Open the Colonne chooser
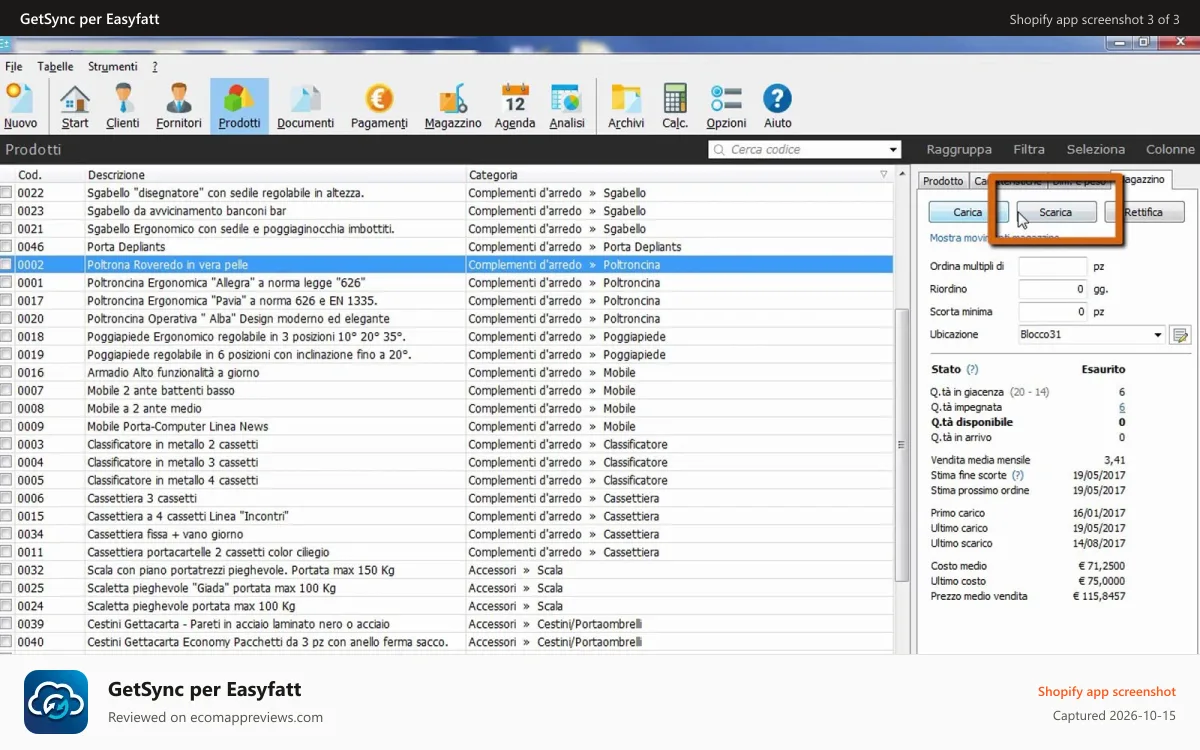The width and height of the screenshot is (1200, 750). coord(1170,149)
